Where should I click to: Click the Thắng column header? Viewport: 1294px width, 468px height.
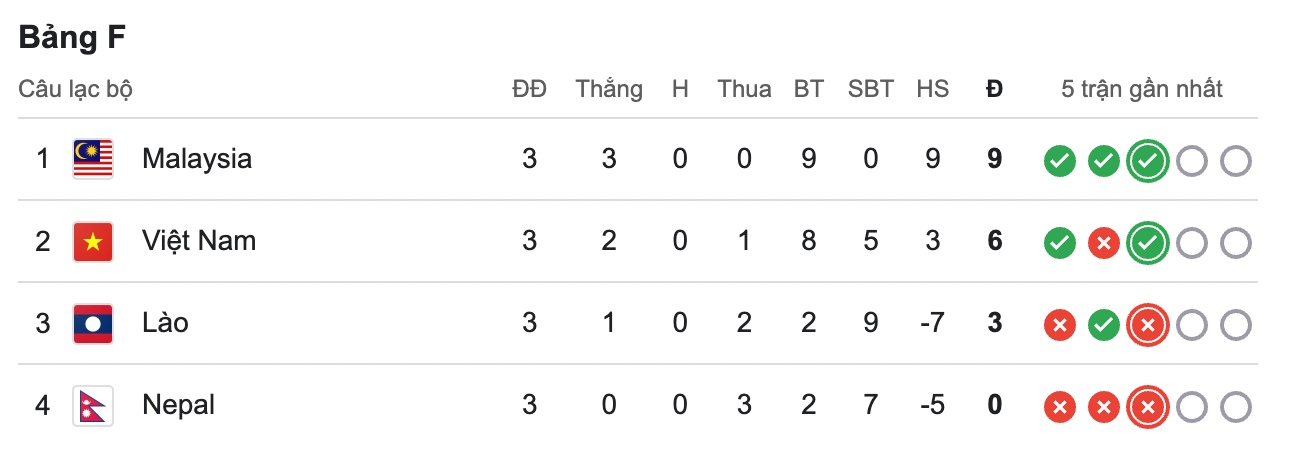click(x=608, y=89)
